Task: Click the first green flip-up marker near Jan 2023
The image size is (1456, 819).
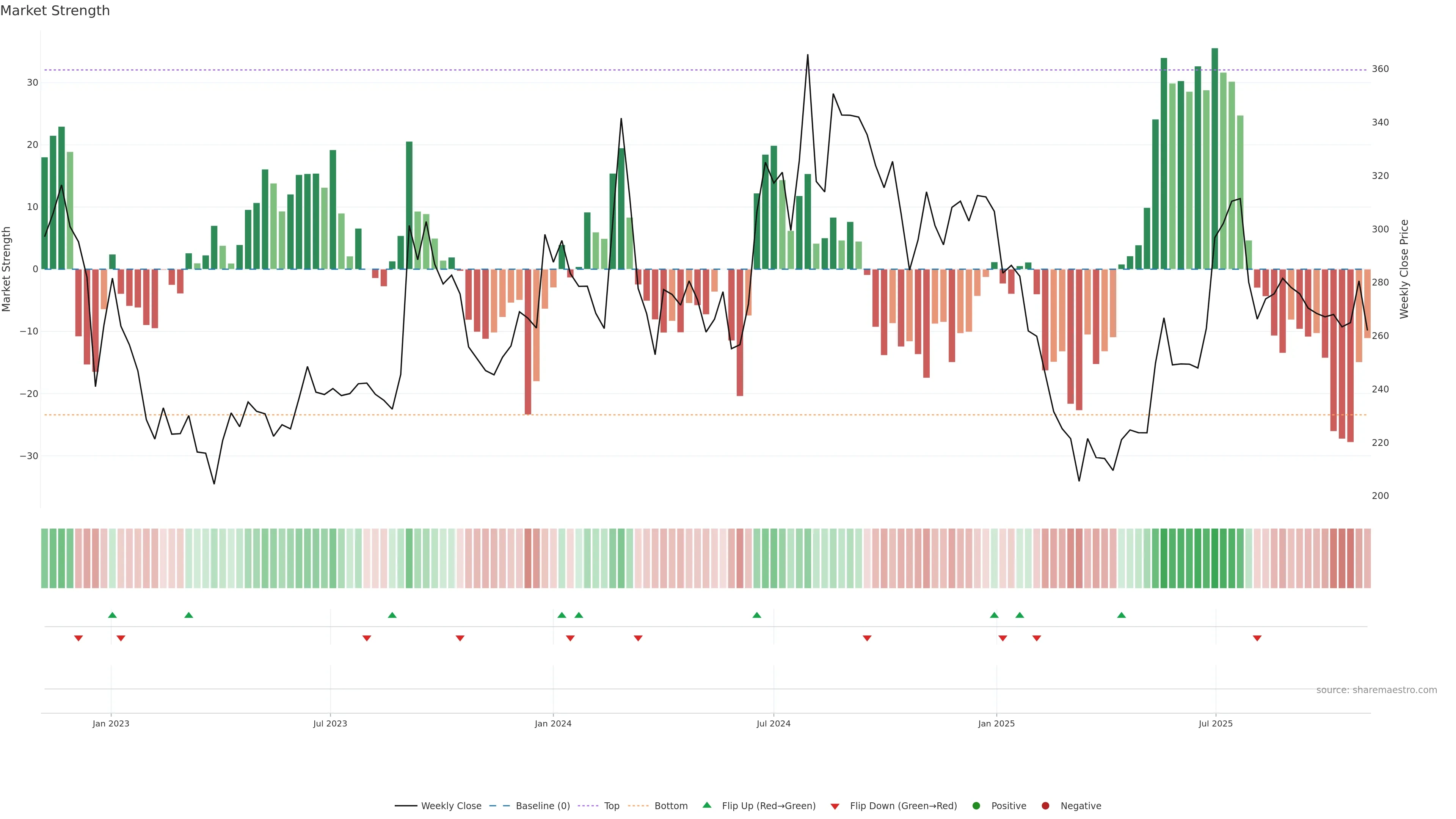Action: pyautogui.click(x=112, y=615)
